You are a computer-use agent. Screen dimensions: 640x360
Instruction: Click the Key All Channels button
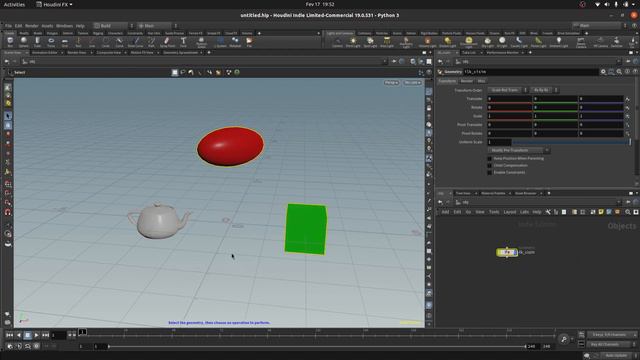point(611,344)
